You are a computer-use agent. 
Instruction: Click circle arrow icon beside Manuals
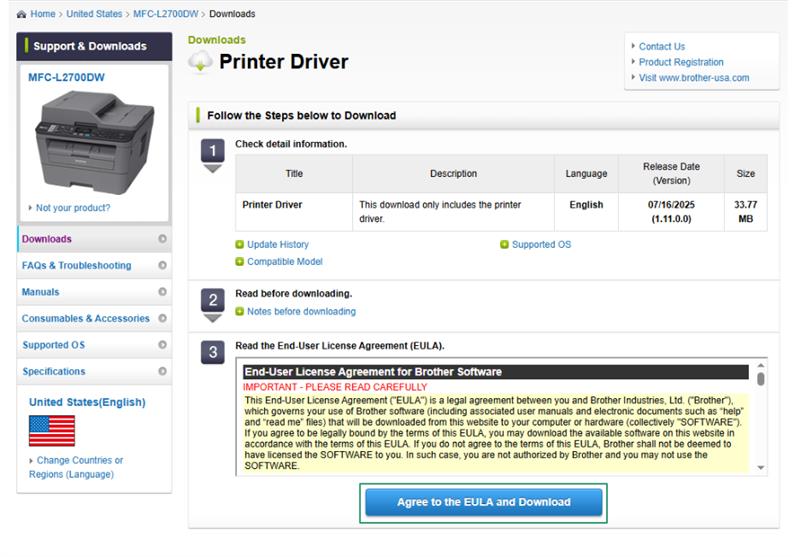(x=162, y=292)
